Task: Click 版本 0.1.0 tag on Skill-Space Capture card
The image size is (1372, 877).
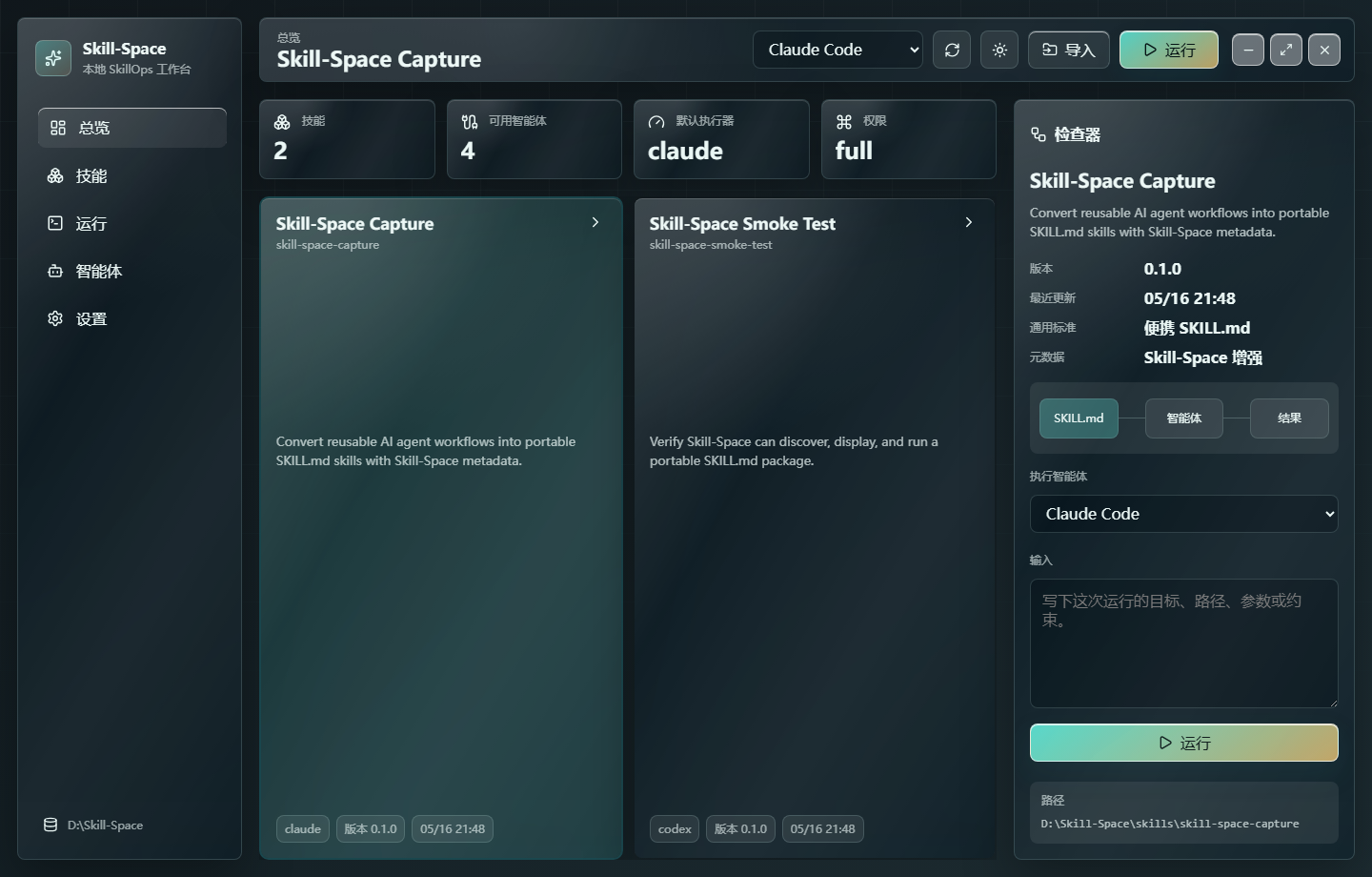Action: coord(371,829)
